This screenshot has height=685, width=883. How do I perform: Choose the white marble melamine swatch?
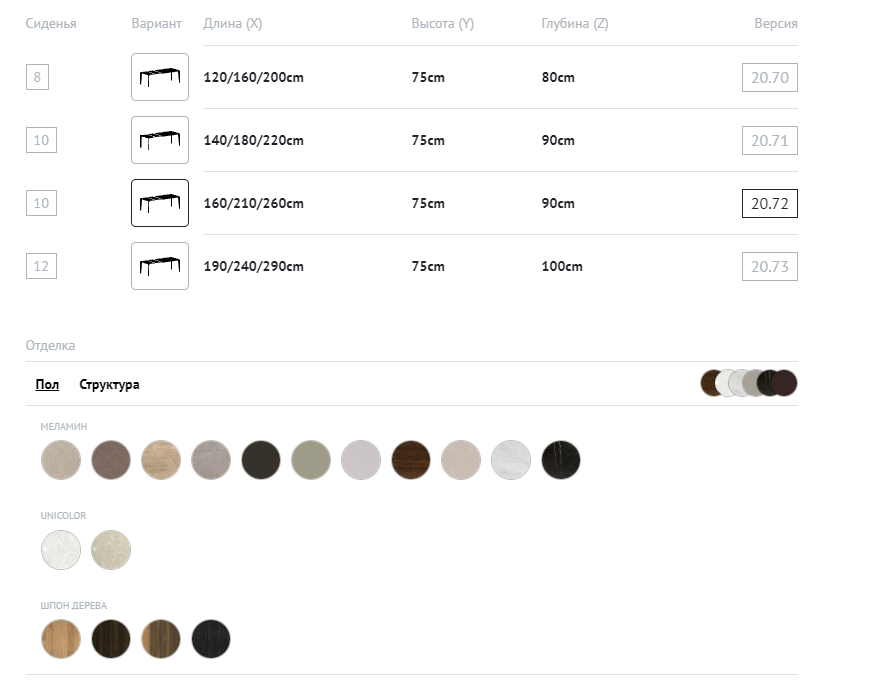point(511,460)
